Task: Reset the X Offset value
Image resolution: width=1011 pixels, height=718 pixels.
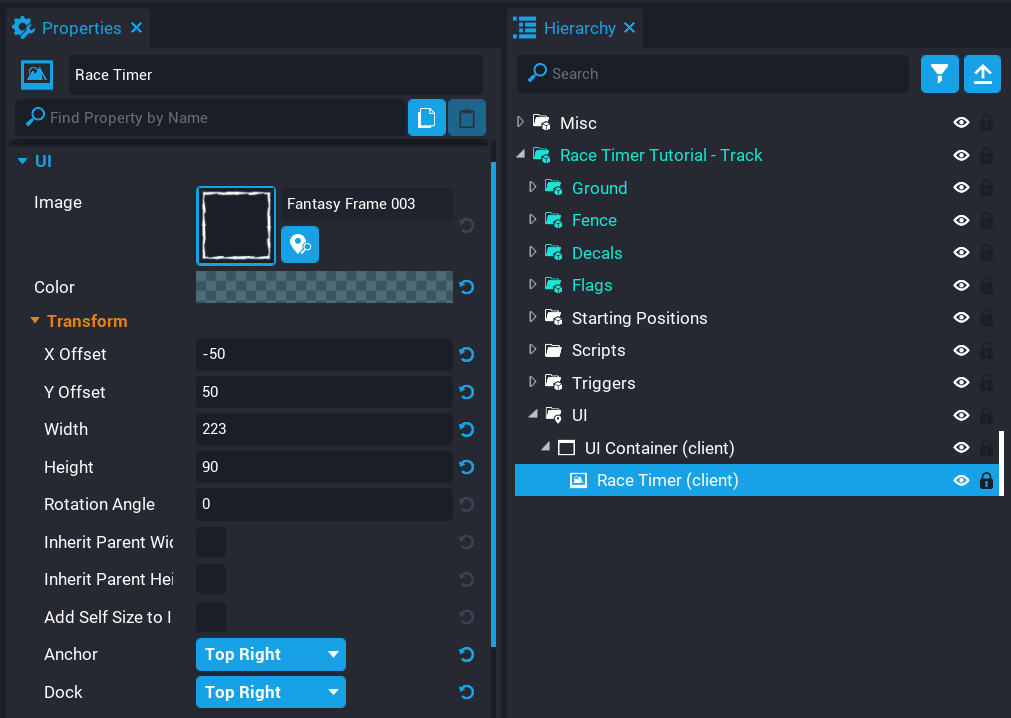Action: tap(466, 355)
